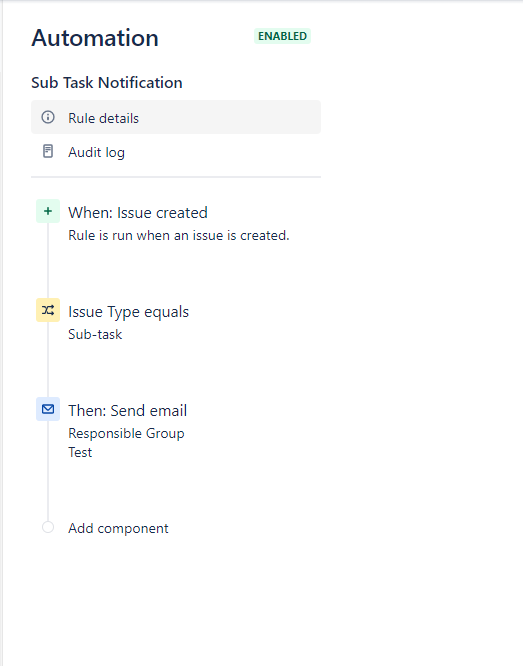The image size is (523, 666).
Task: Select the Issue Type equals condition
Action: [x=128, y=312]
